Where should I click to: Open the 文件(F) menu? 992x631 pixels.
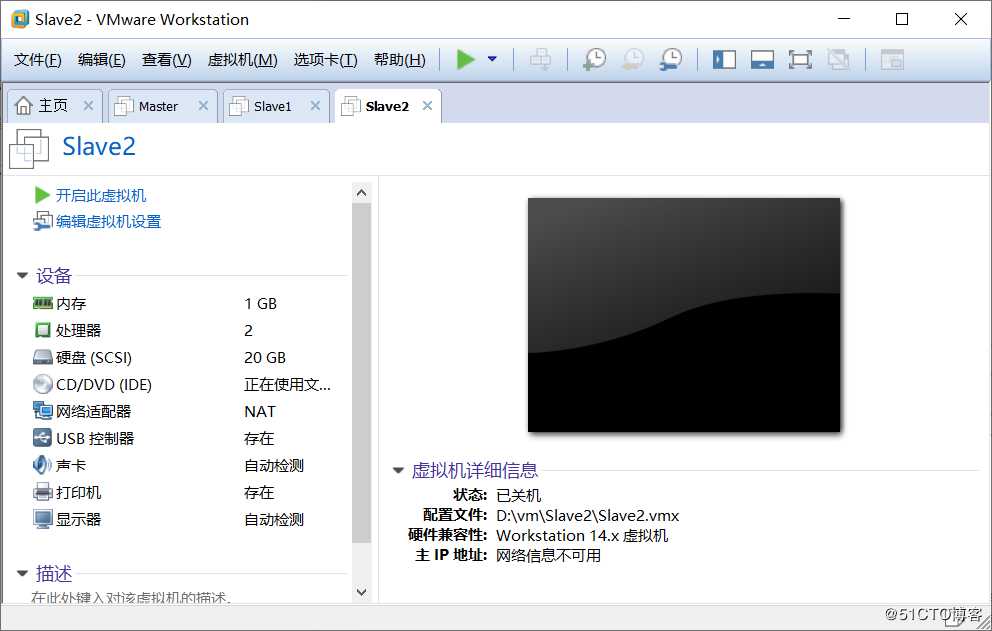click(38, 59)
